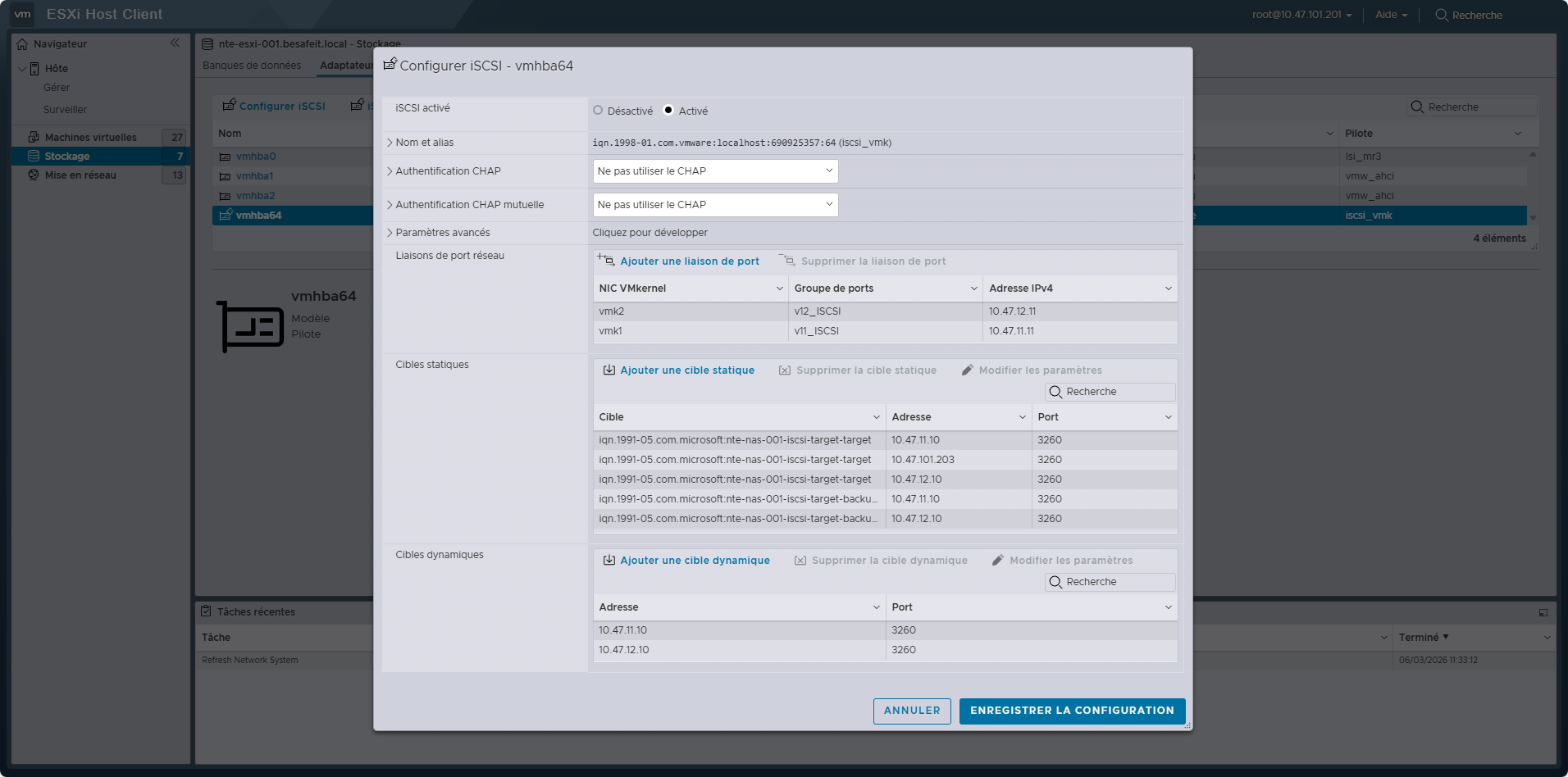Viewport: 1568px width, 777px height.
Task: Open the root@10.47.101.201 user menu
Action: tap(1301, 15)
